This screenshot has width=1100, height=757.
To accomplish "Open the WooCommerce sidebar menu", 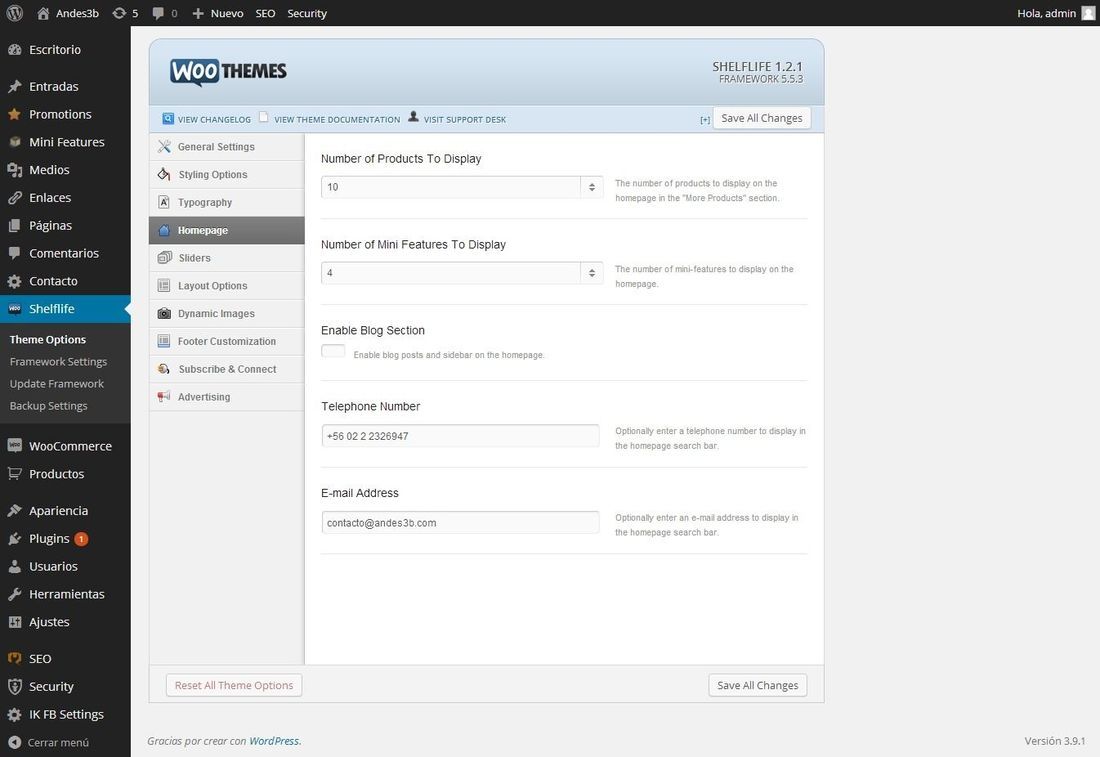I will tap(65, 446).
